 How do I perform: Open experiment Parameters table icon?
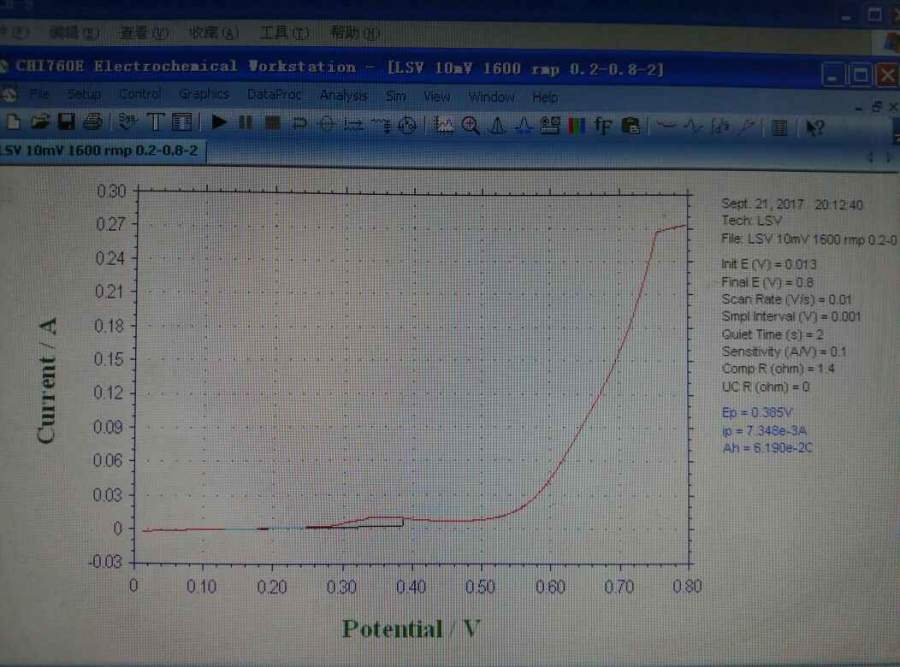[x=182, y=122]
